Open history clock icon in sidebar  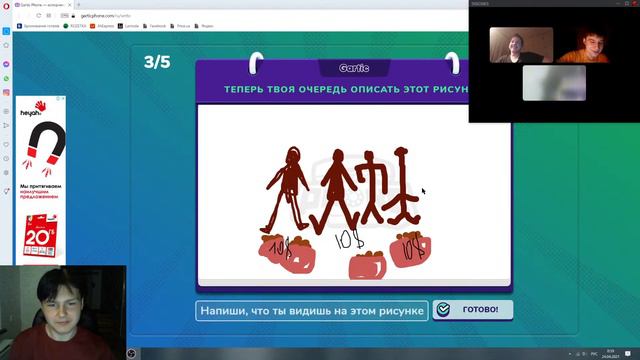pos(6,158)
